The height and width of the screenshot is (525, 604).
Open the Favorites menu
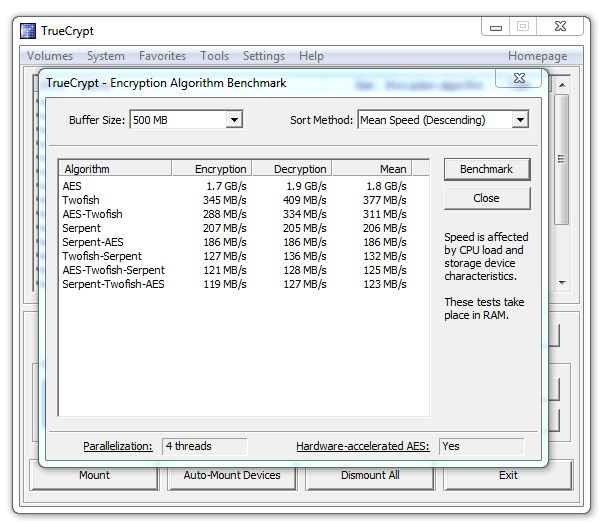162,56
